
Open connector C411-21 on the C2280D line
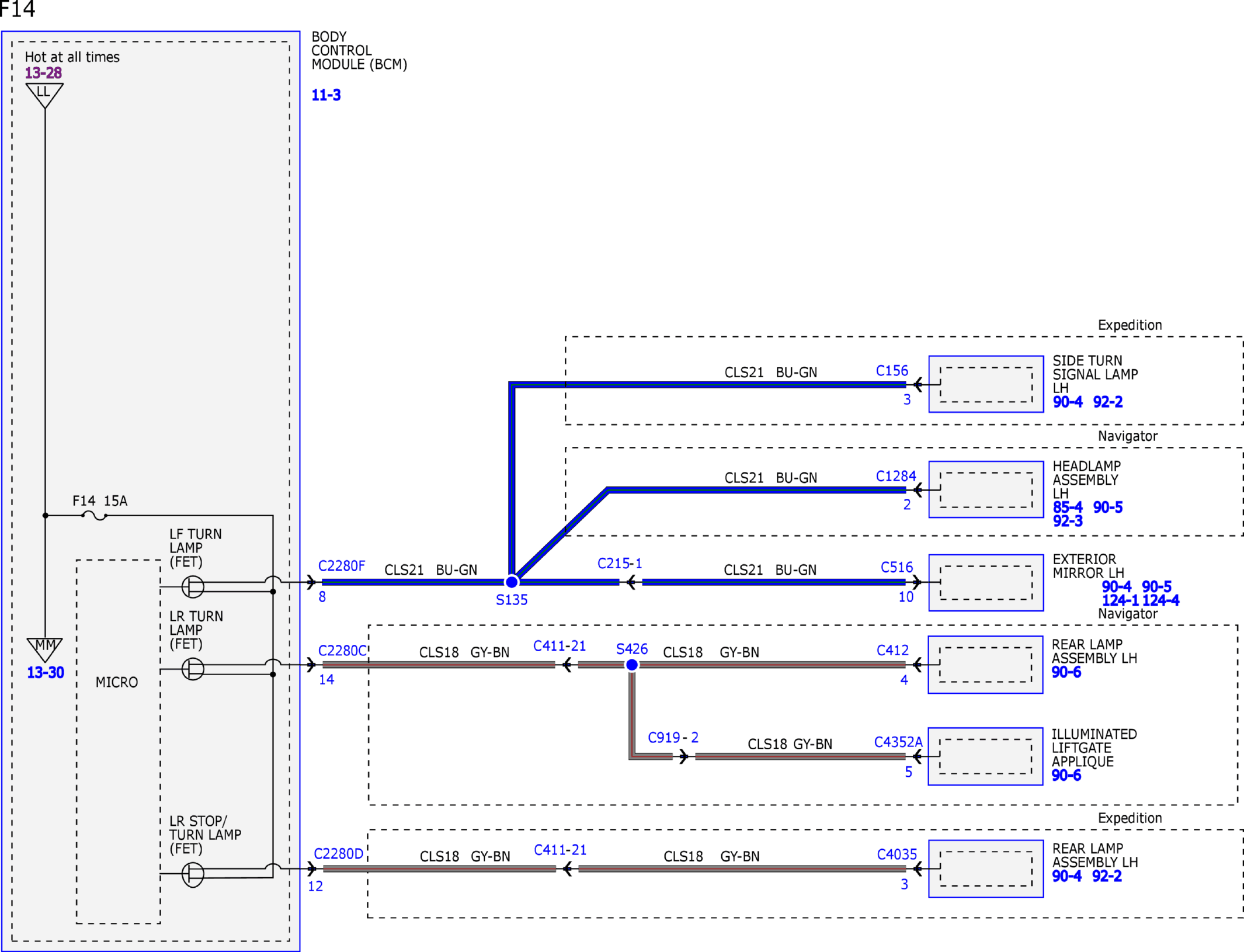click(x=560, y=850)
